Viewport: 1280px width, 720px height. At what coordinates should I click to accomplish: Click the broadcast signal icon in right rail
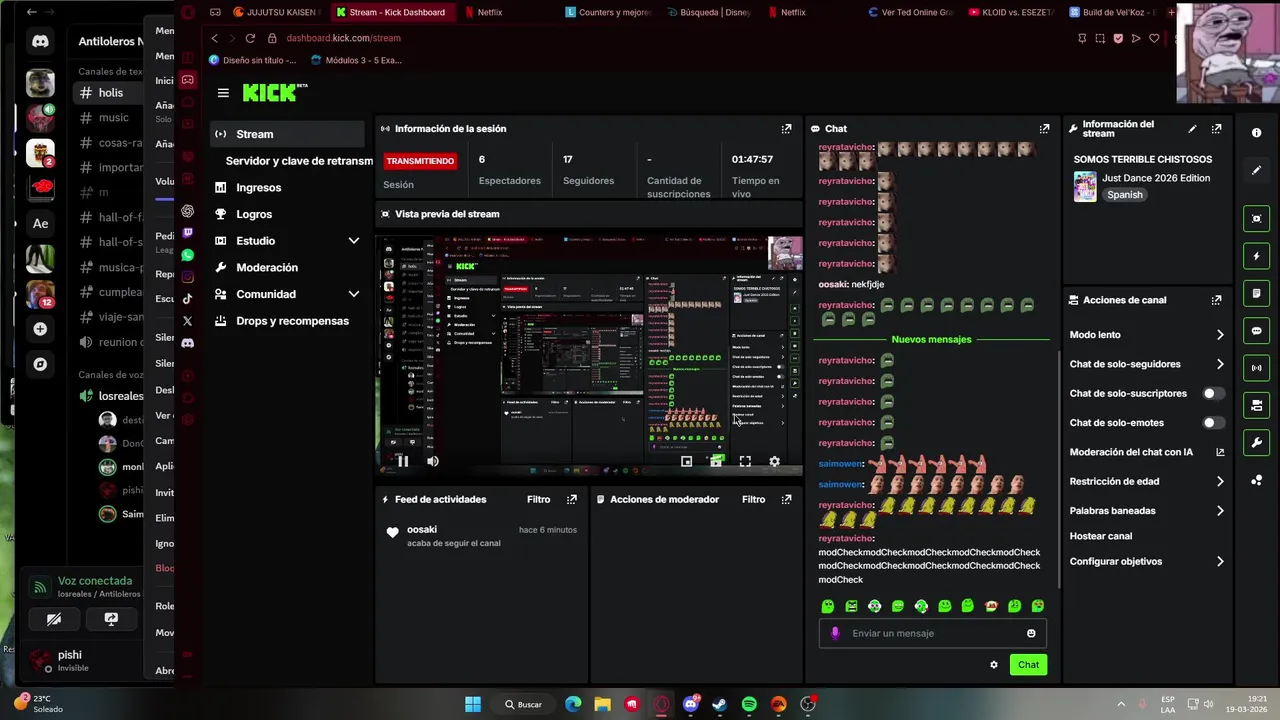(1256, 368)
